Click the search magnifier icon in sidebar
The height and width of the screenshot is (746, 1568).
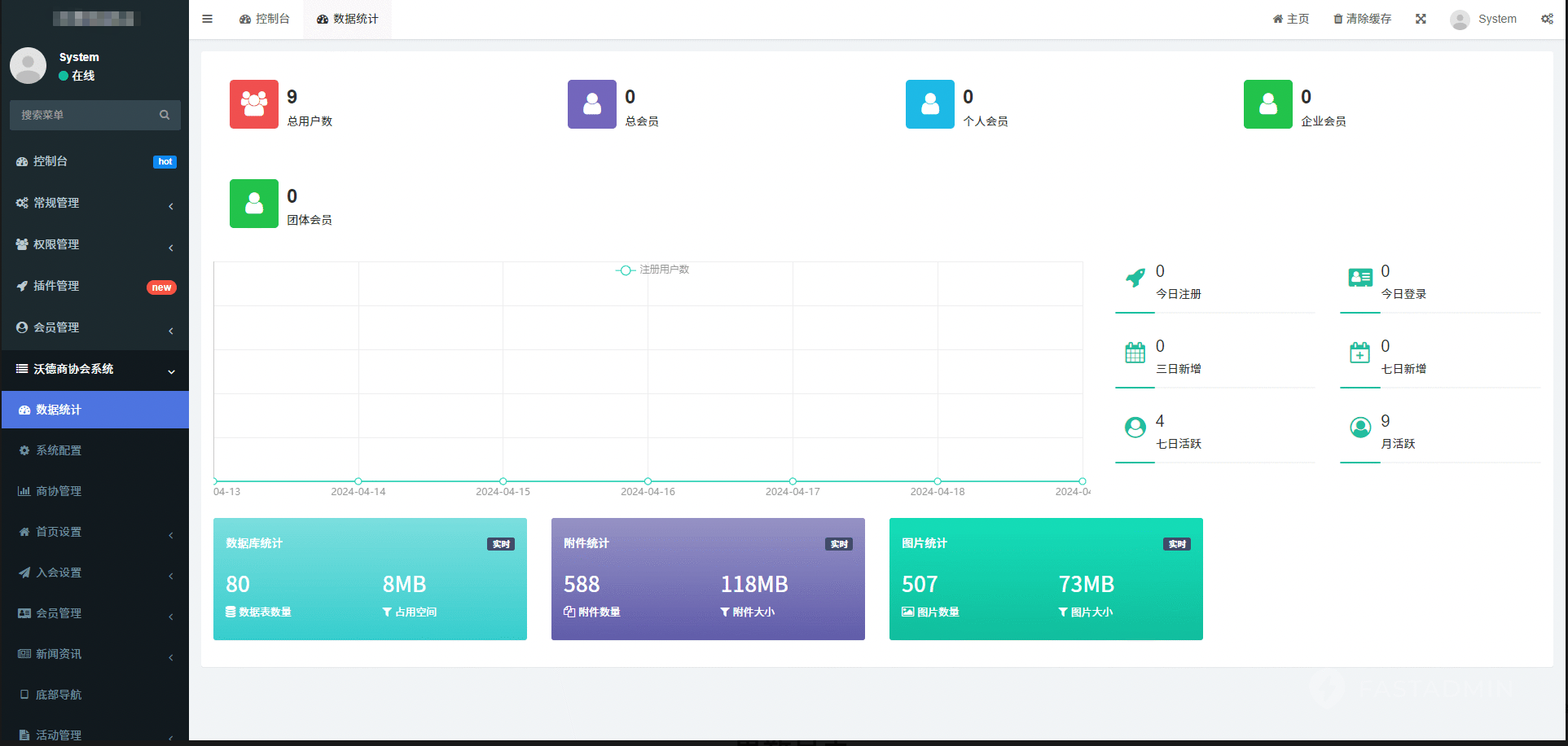click(165, 115)
